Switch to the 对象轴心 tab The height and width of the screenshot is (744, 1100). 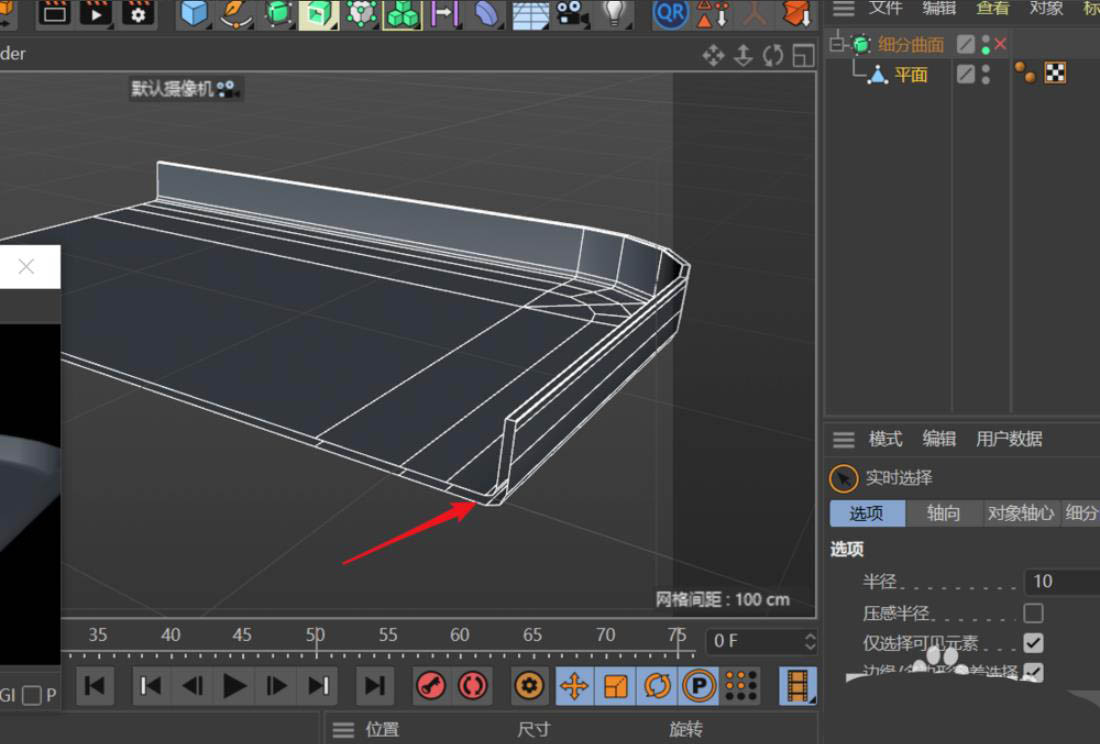(1021, 513)
